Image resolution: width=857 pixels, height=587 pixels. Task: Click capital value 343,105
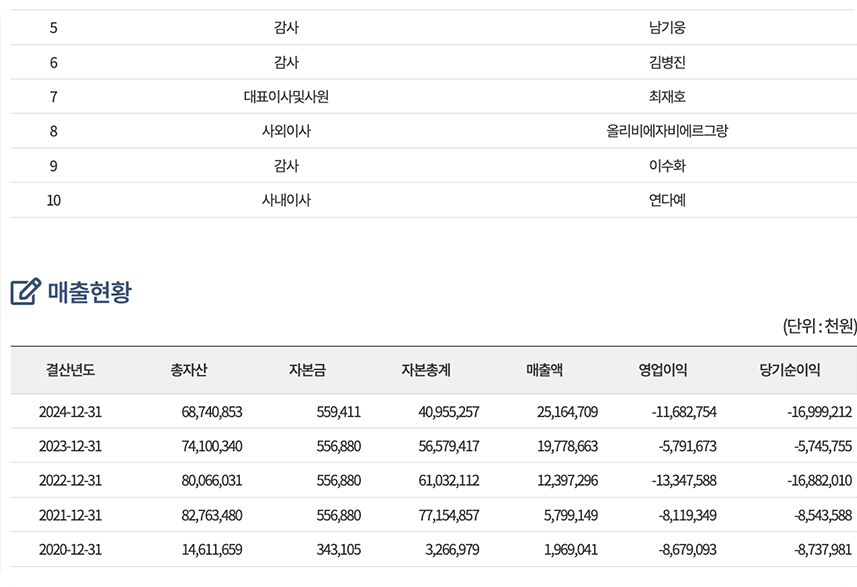point(339,549)
